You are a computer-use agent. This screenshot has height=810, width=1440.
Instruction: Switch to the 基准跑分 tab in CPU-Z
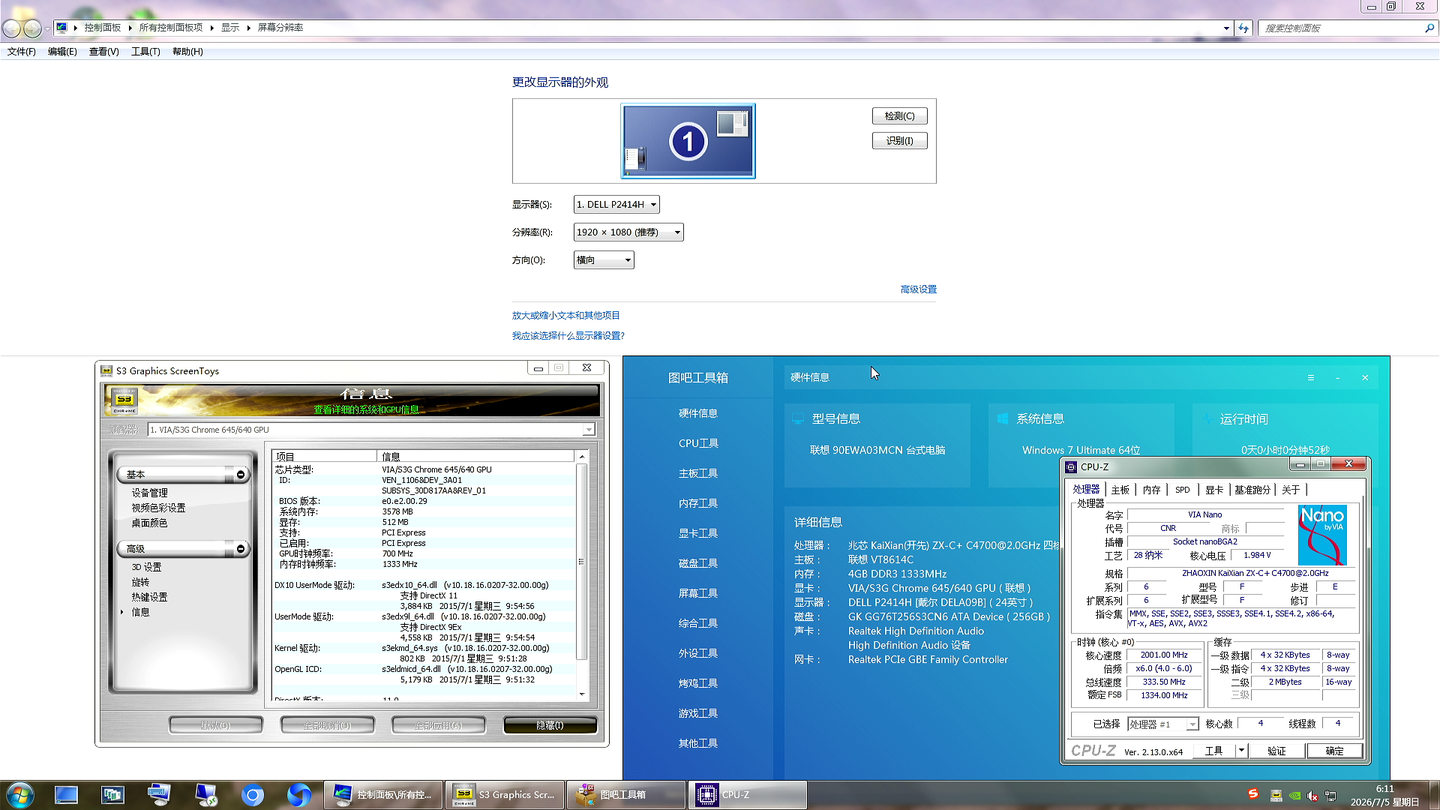tap(1252, 490)
